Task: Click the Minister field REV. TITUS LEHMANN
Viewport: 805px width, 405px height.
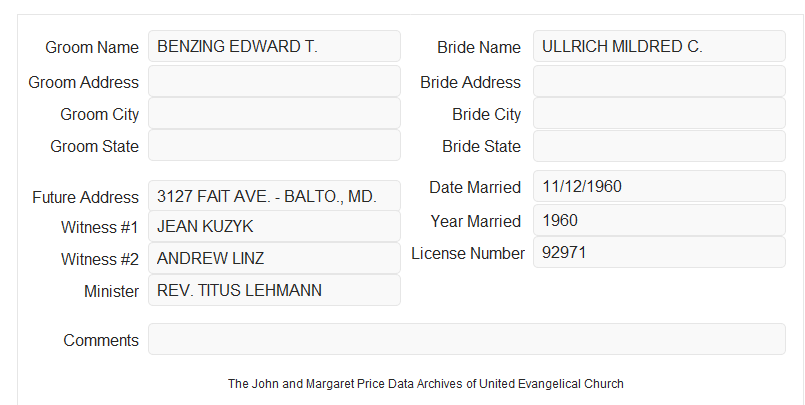Action: point(274,290)
